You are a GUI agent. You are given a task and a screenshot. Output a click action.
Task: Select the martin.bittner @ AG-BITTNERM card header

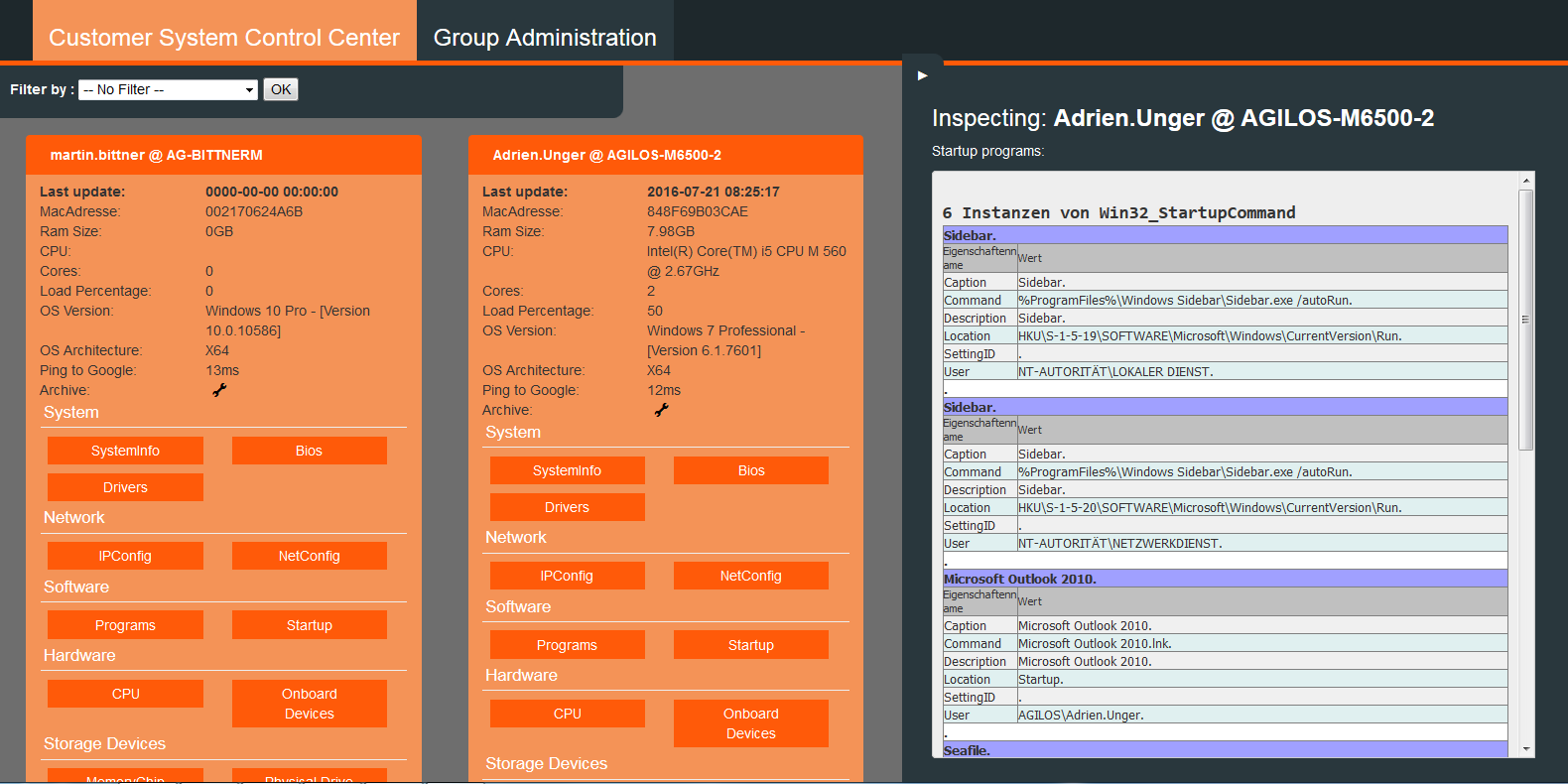224,155
